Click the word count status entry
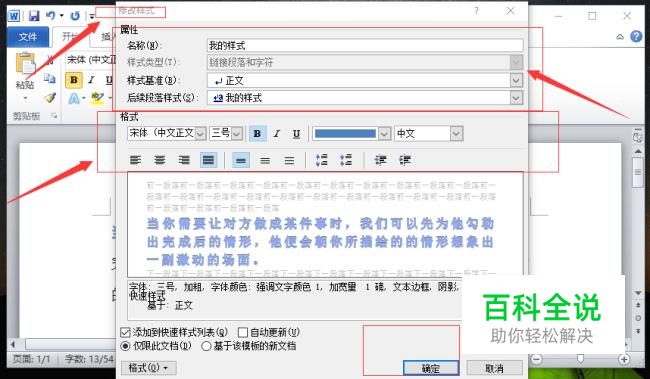The height and width of the screenshot is (379, 650). click(89, 359)
